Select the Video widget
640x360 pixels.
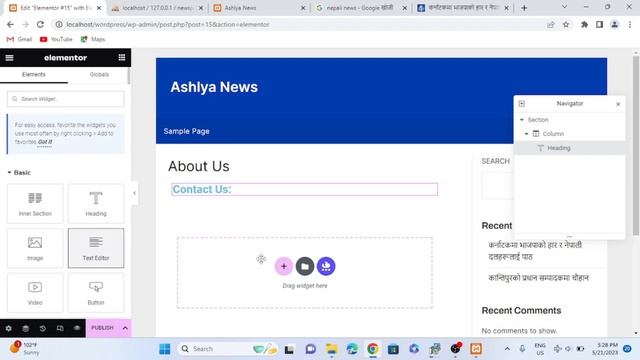(35, 292)
